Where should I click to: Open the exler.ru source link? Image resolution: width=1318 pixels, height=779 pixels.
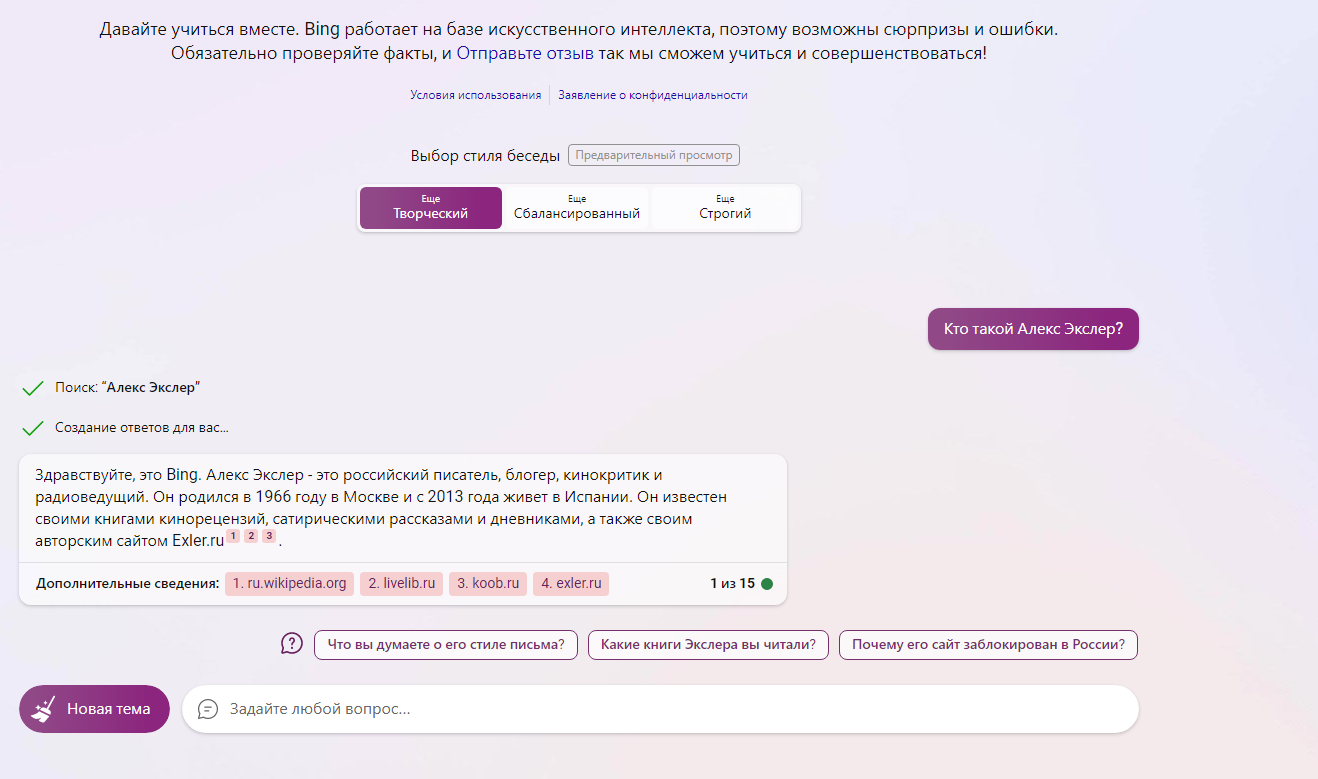[571, 584]
